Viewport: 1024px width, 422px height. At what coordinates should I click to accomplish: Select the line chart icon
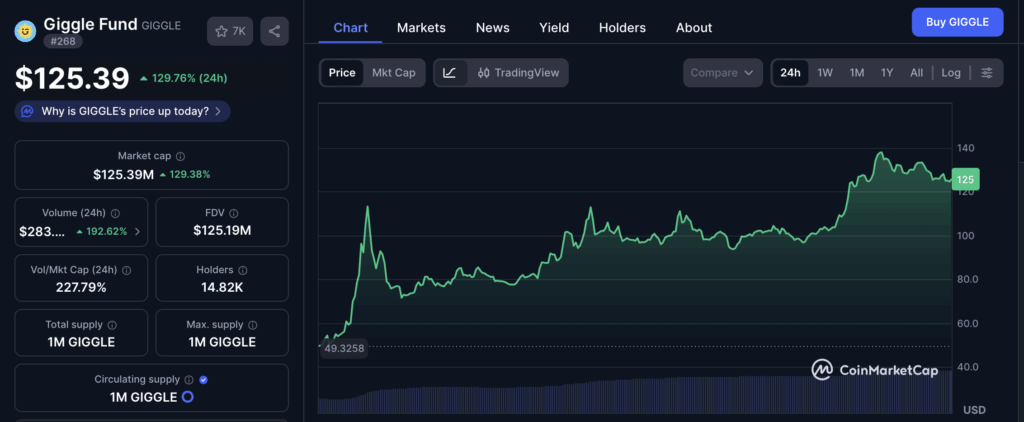click(x=450, y=73)
